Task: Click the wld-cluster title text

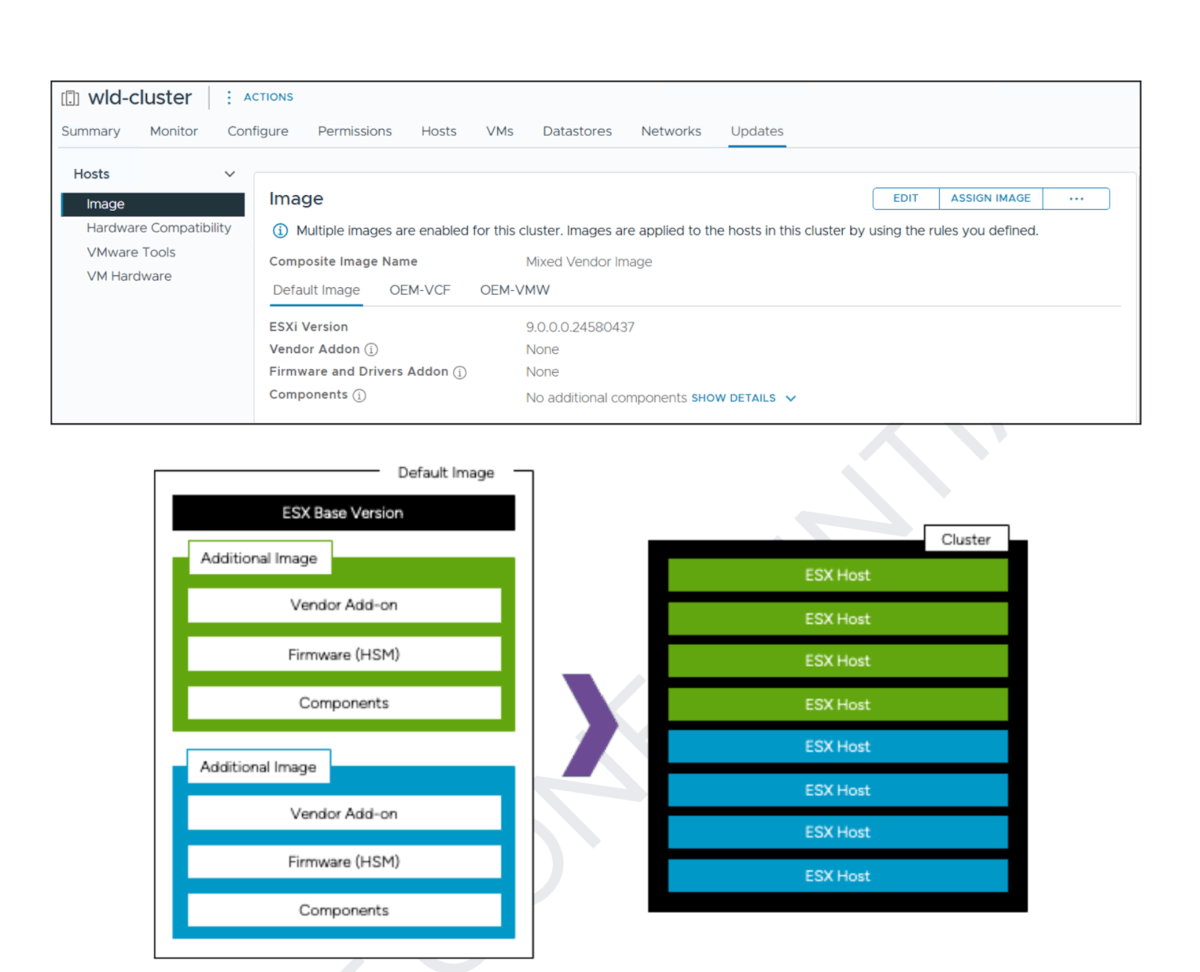Action: pyautogui.click(x=140, y=97)
